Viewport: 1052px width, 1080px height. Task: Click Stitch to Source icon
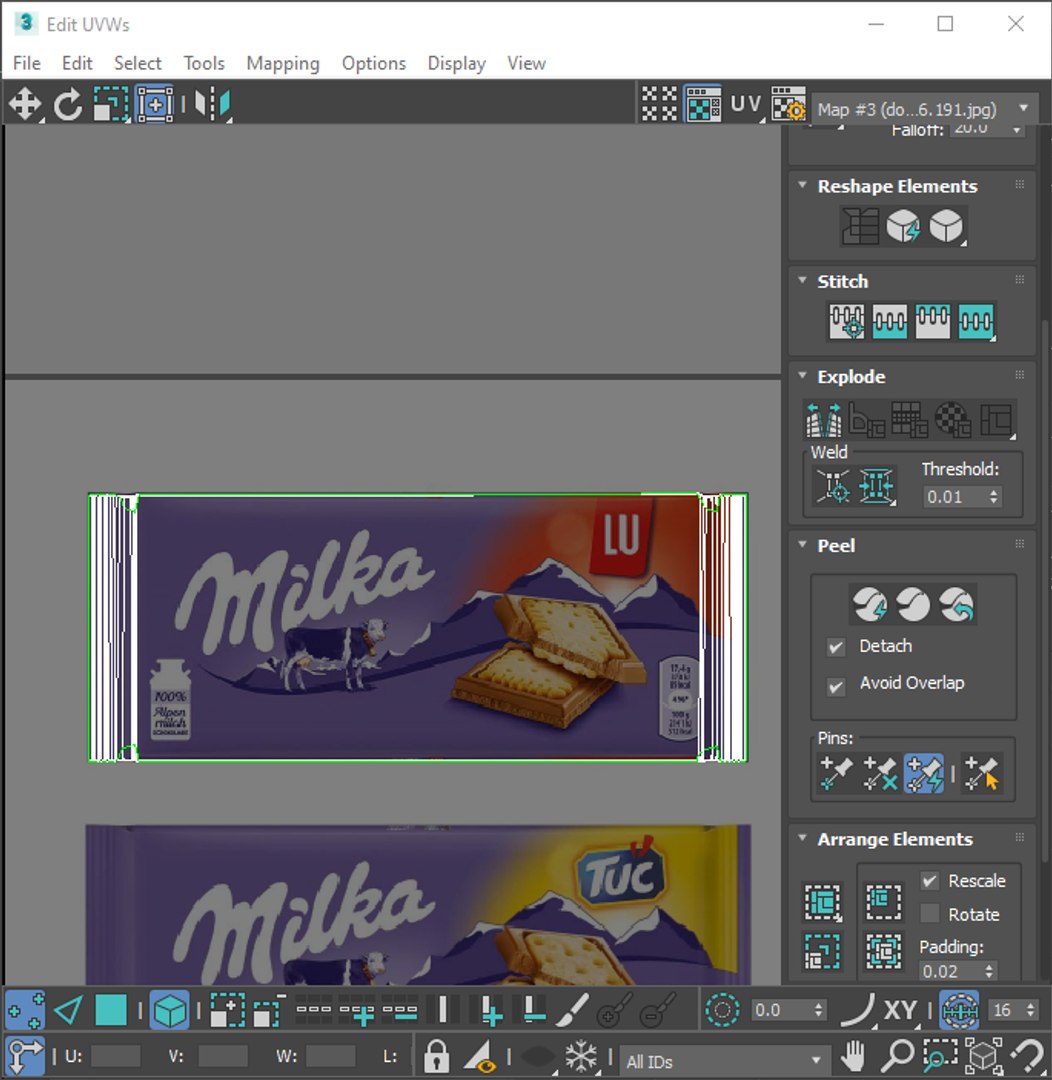coord(933,322)
